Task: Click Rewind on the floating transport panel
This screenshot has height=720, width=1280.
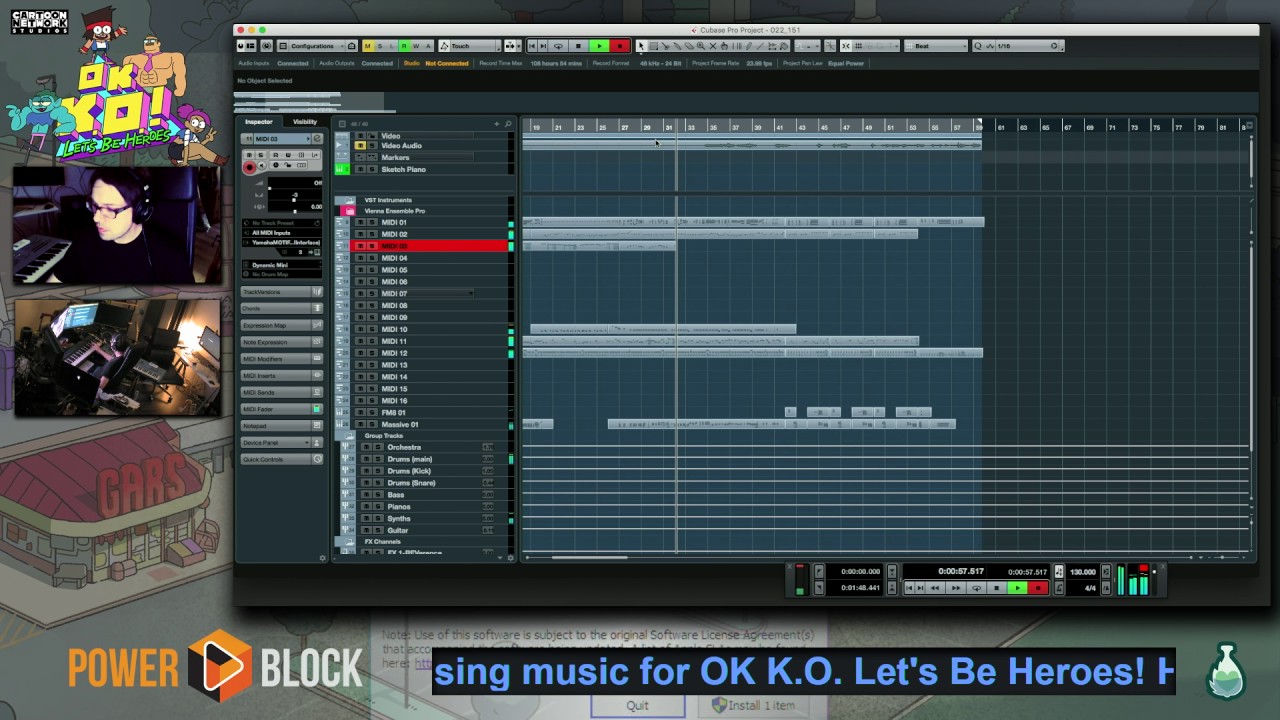Action: (935, 588)
